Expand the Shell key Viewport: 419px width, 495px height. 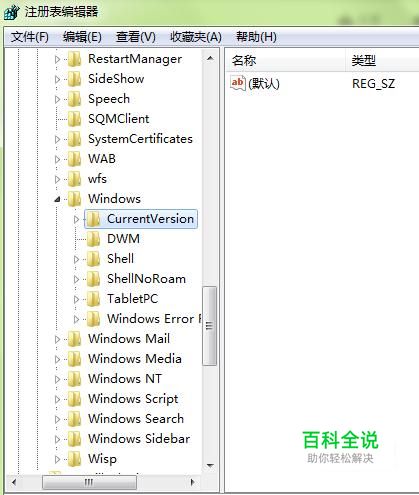(x=76, y=260)
